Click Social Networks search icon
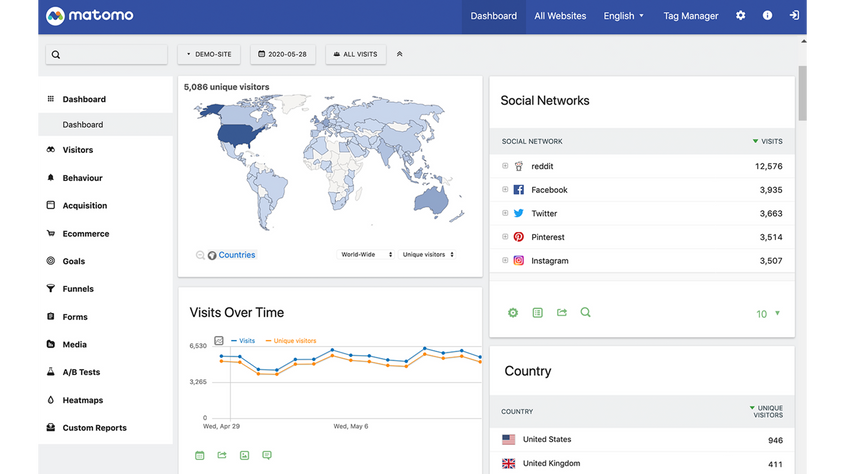Viewport: 844px width, 474px height. click(x=586, y=313)
